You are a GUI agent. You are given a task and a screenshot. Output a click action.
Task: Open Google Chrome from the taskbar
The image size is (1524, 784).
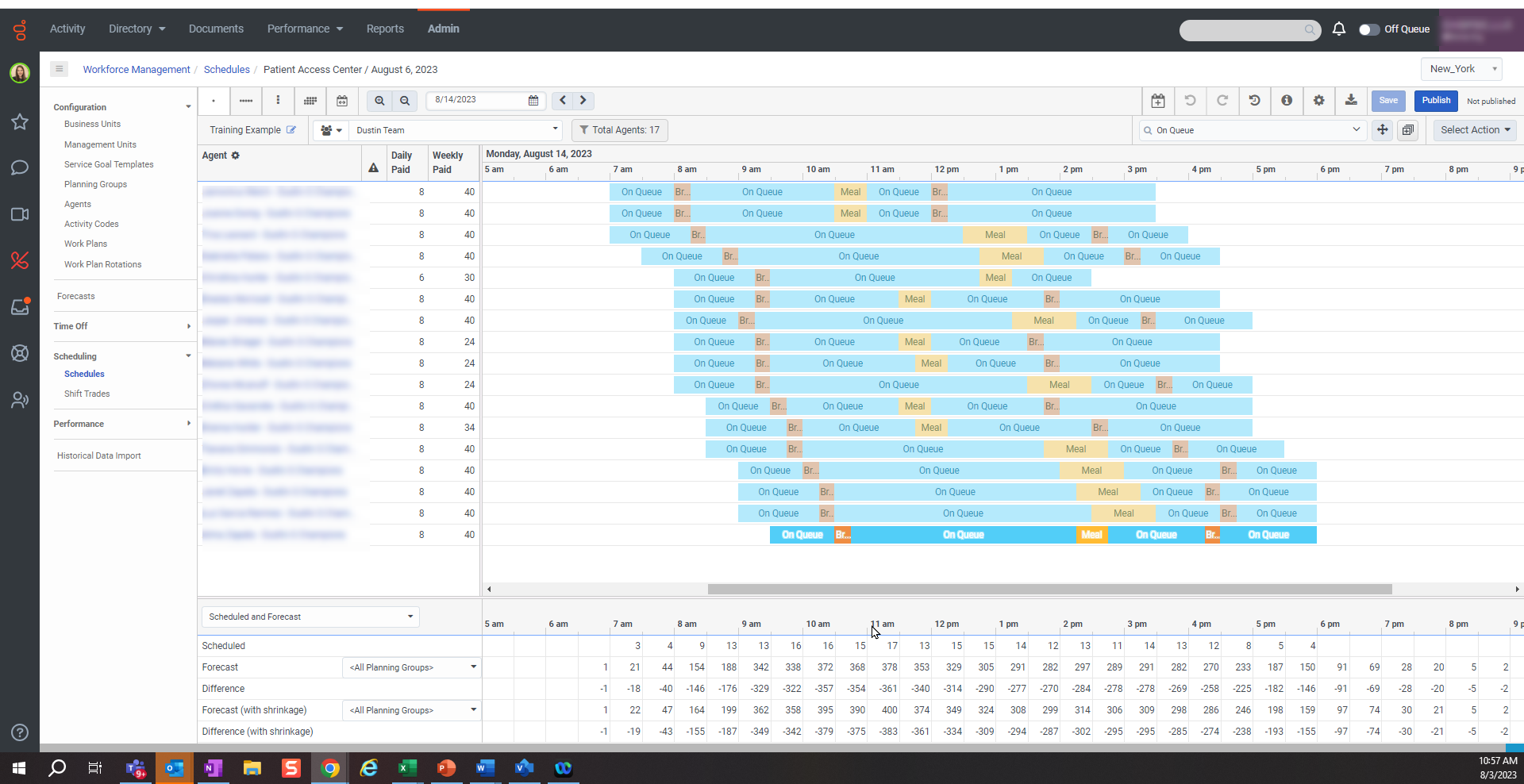[x=330, y=768]
